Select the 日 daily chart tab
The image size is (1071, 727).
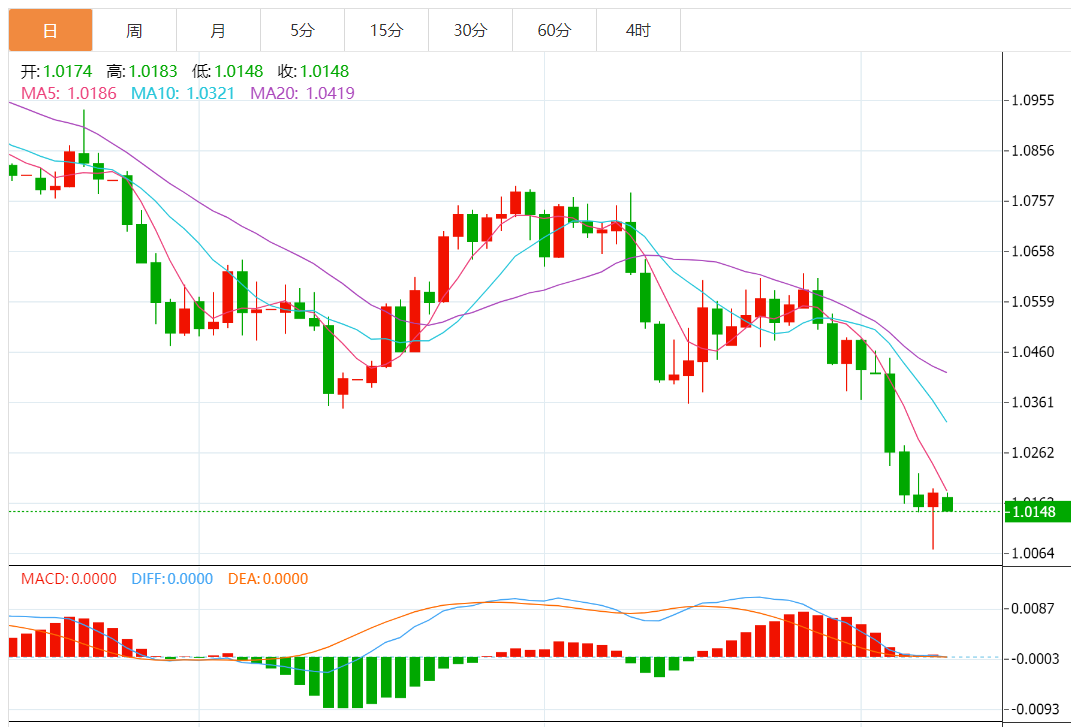coord(51,30)
